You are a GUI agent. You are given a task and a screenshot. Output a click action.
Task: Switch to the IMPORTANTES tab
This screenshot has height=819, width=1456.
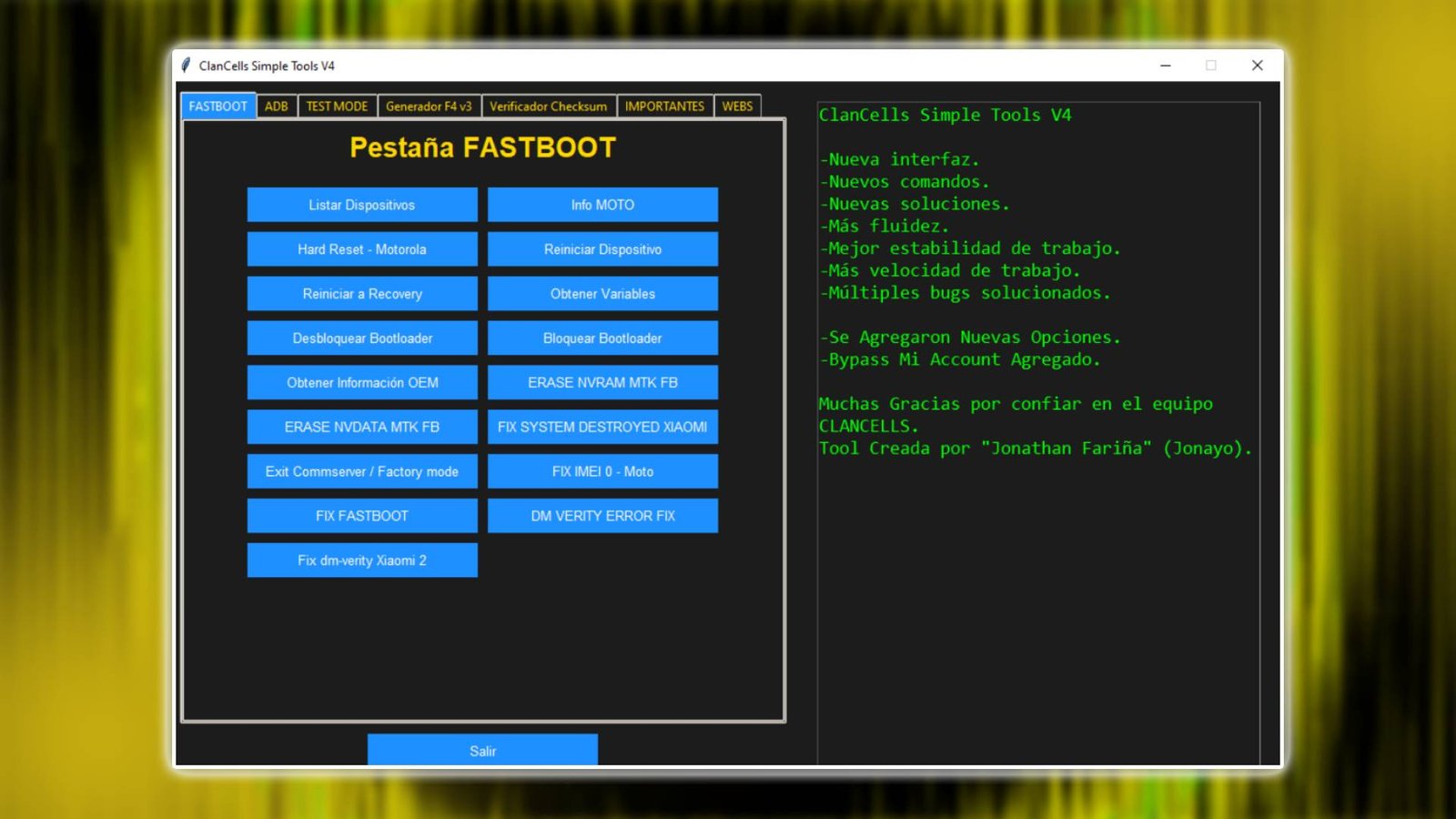(x=665, y=106)
